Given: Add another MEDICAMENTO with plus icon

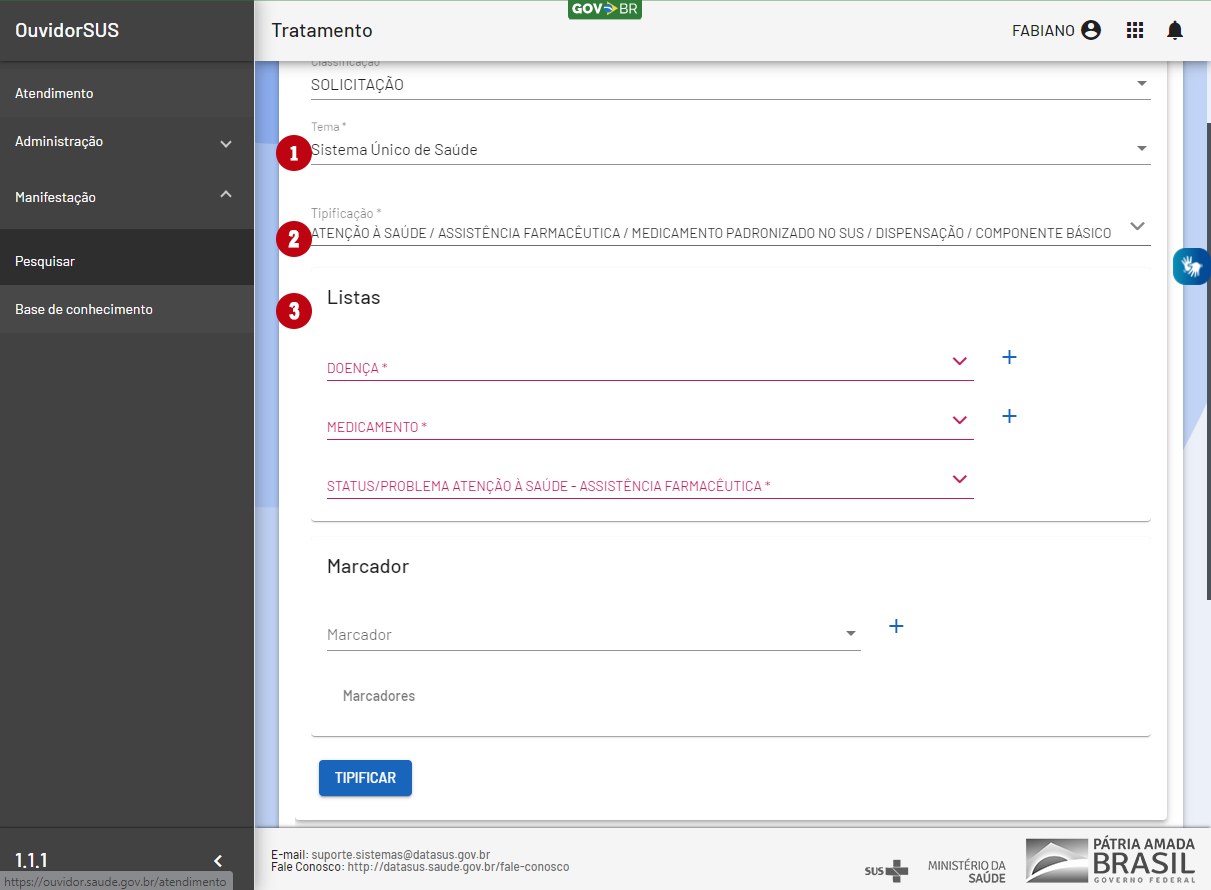Looking at the screenshot, I should point(1009,416).
